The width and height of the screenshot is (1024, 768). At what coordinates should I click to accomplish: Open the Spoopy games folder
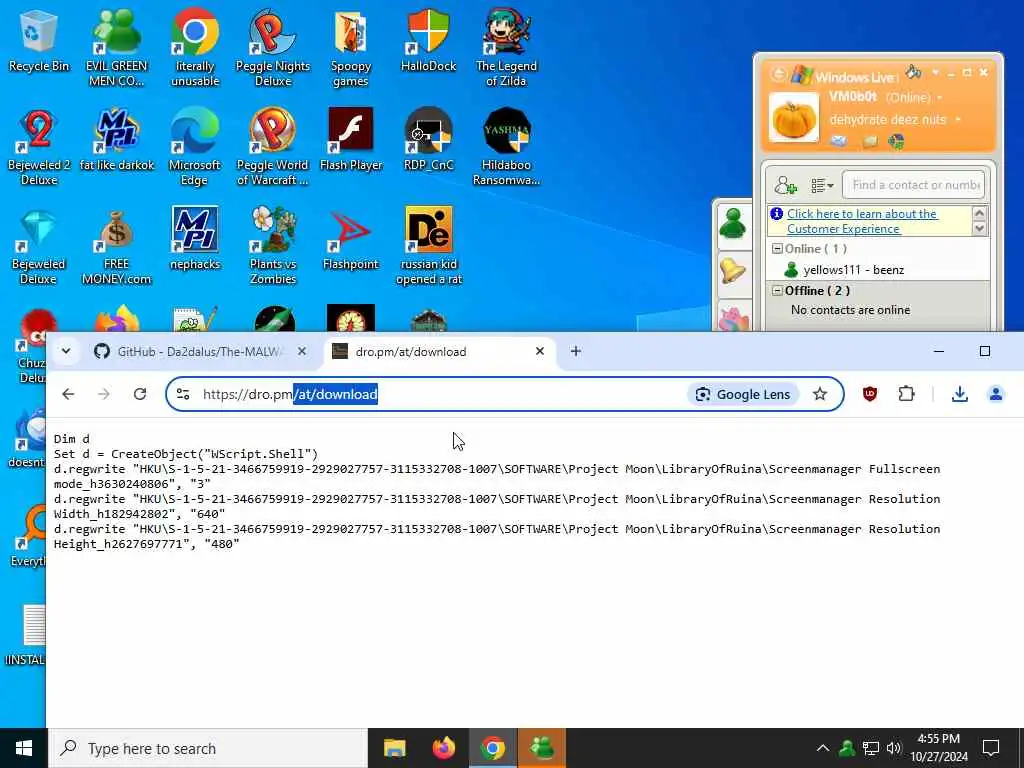pos(351,48)
